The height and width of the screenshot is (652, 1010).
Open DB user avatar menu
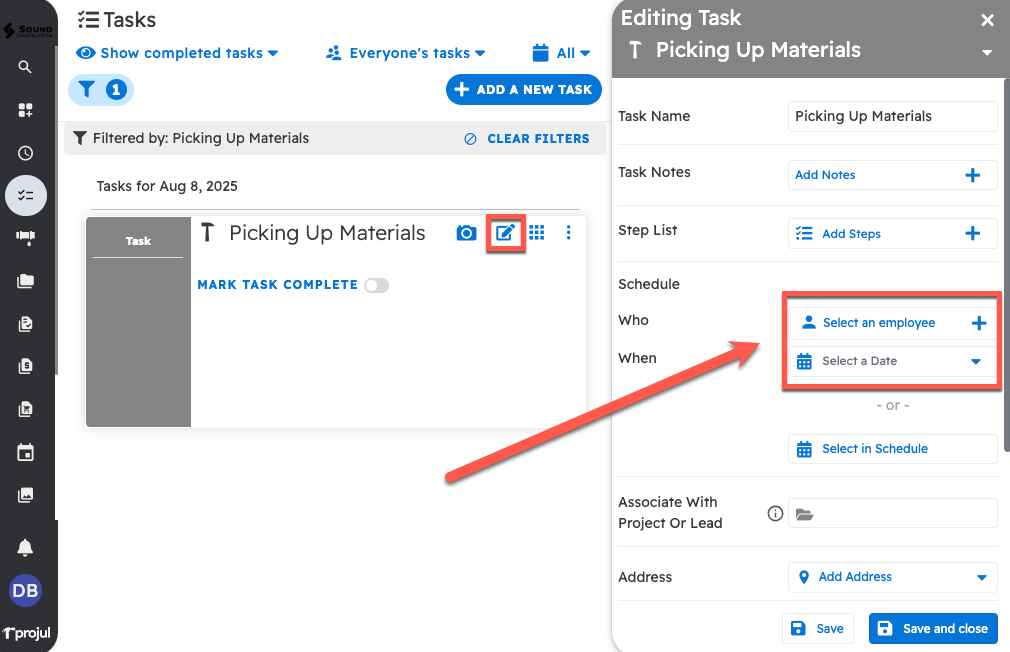(x=26, y=591)
